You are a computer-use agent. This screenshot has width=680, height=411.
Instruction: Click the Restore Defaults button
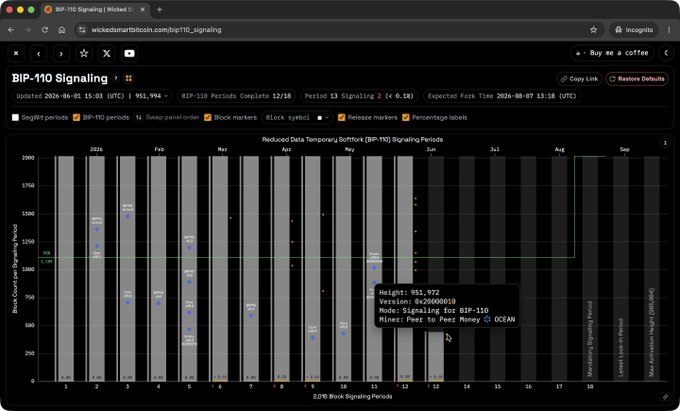click(x=637, y=79)
